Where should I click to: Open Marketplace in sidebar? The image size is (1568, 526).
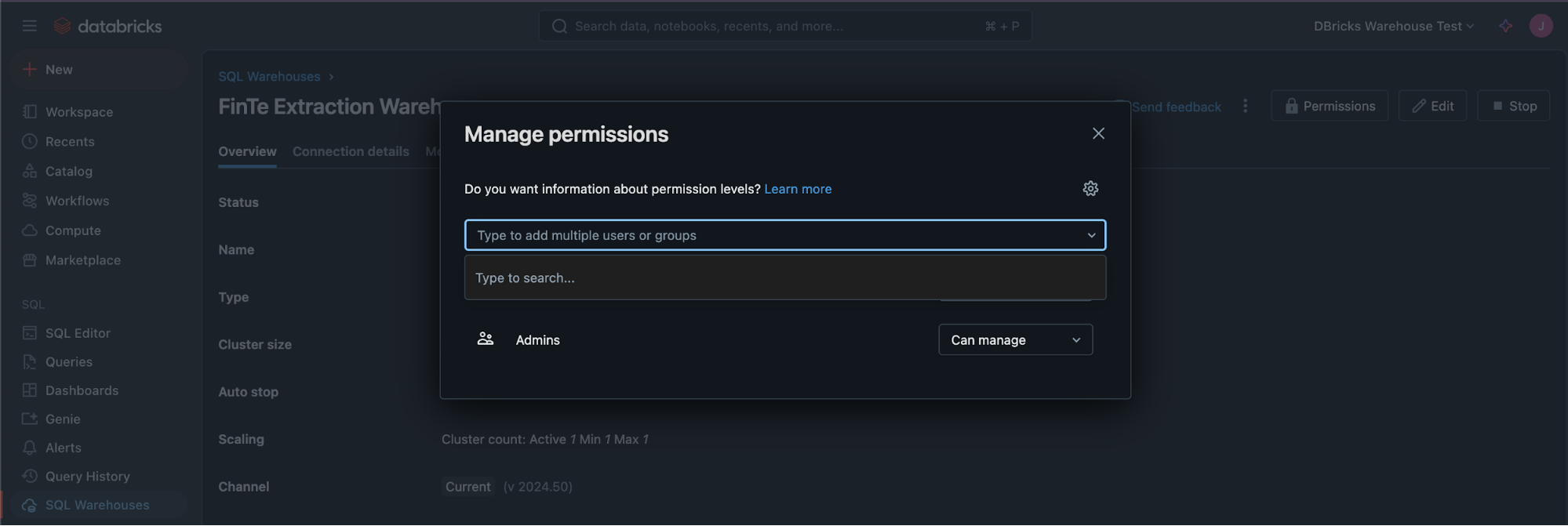point(83,260)
